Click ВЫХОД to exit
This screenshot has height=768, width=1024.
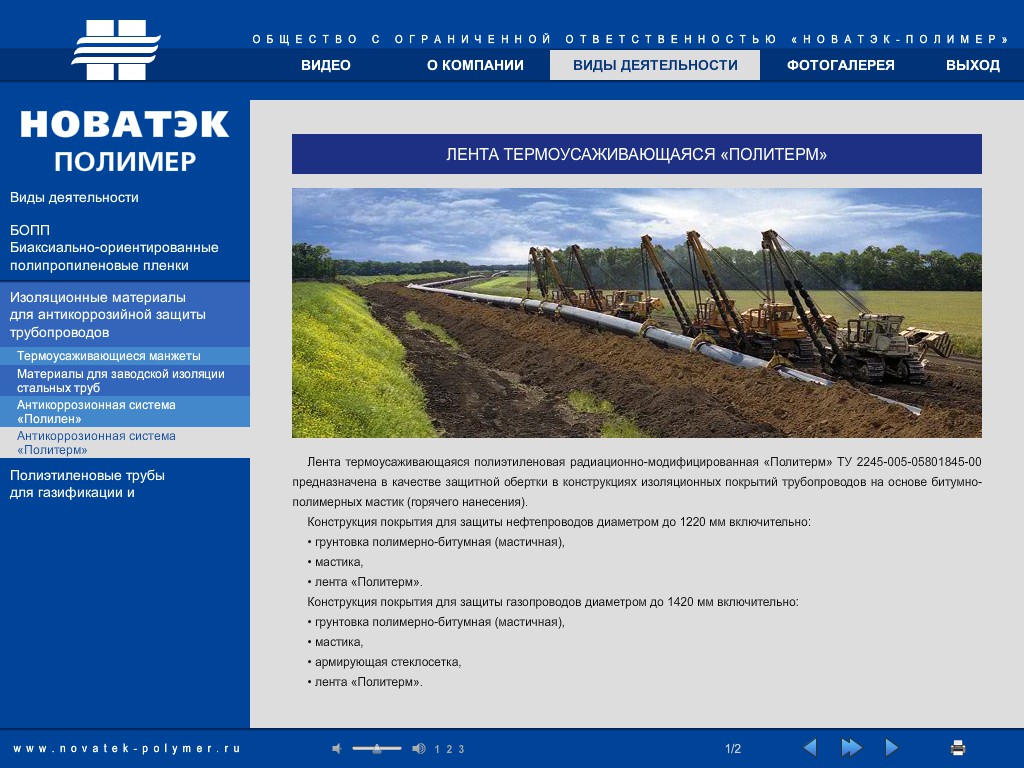(x=973, y=65)
